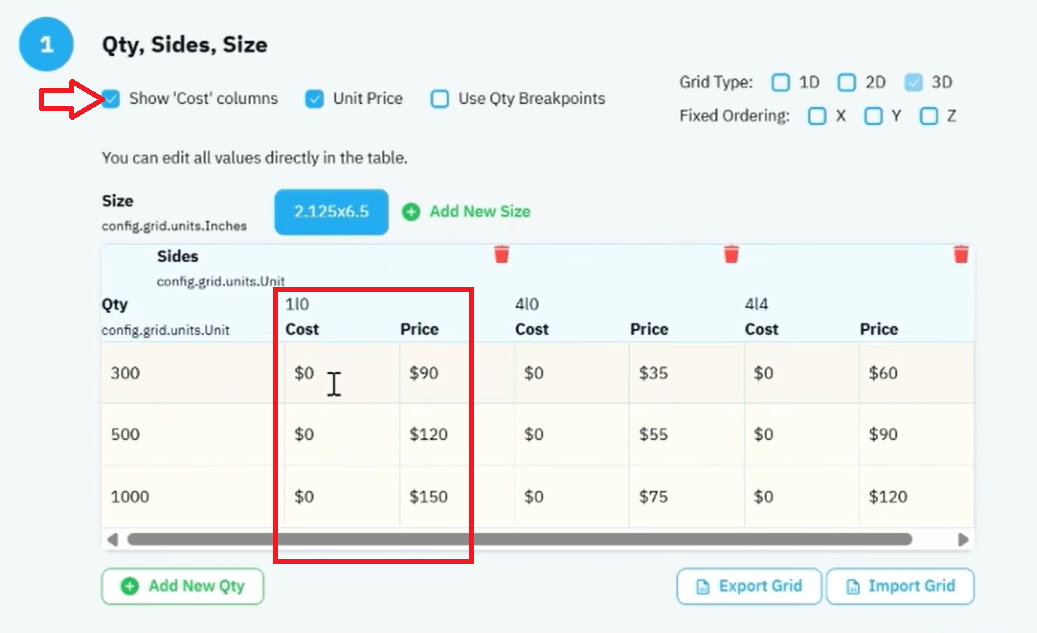This screenshot has width=1037, height=633.
Task: Click the scrollbar's left arrow
Action: point(112,540)
